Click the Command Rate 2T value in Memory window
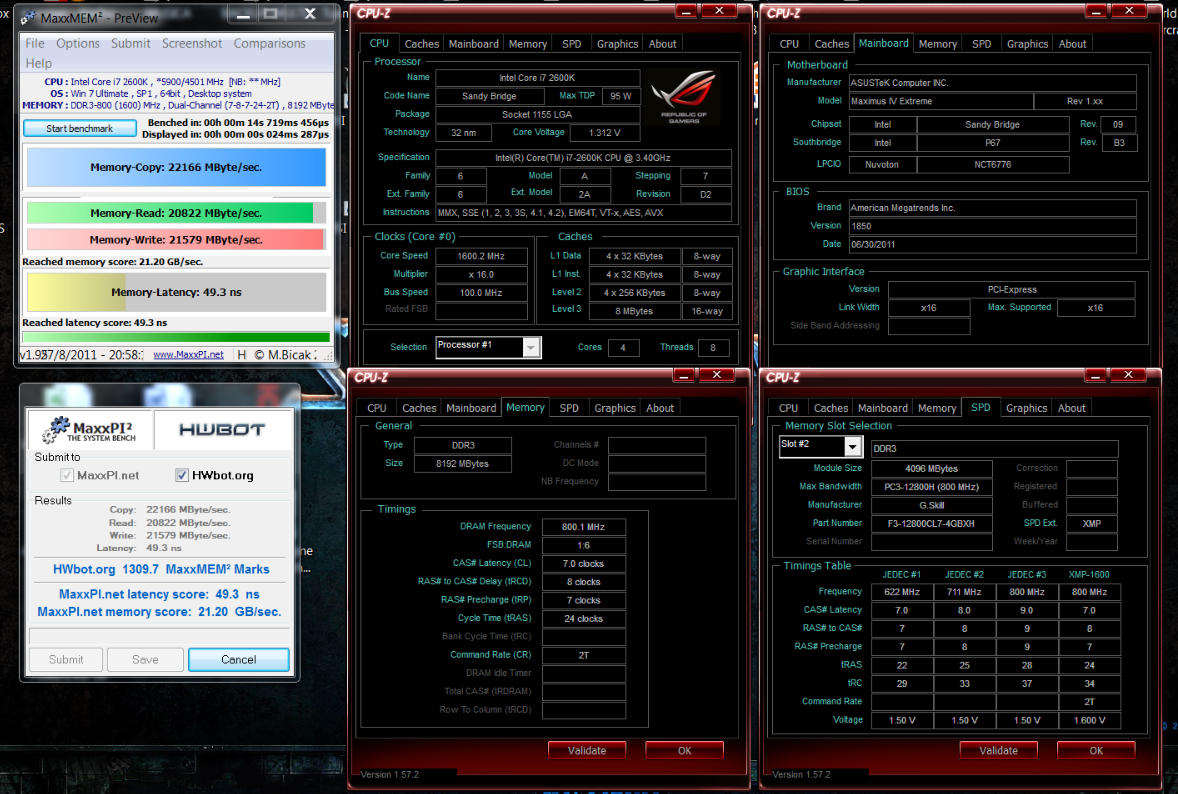The image size is (1178, 794). pyautogui.click(x=583, y=655)
